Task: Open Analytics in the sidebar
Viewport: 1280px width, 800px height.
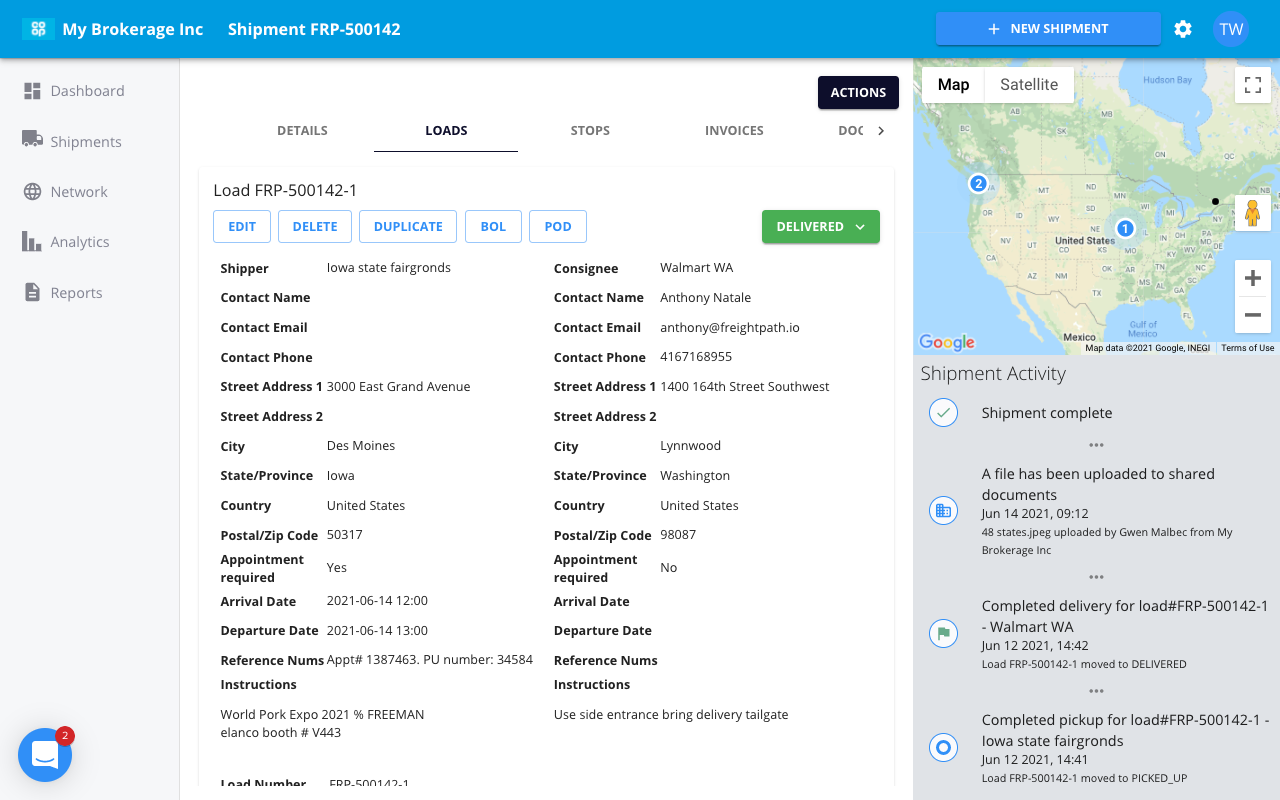Action: pyautogui.click(x=80, y=242)
